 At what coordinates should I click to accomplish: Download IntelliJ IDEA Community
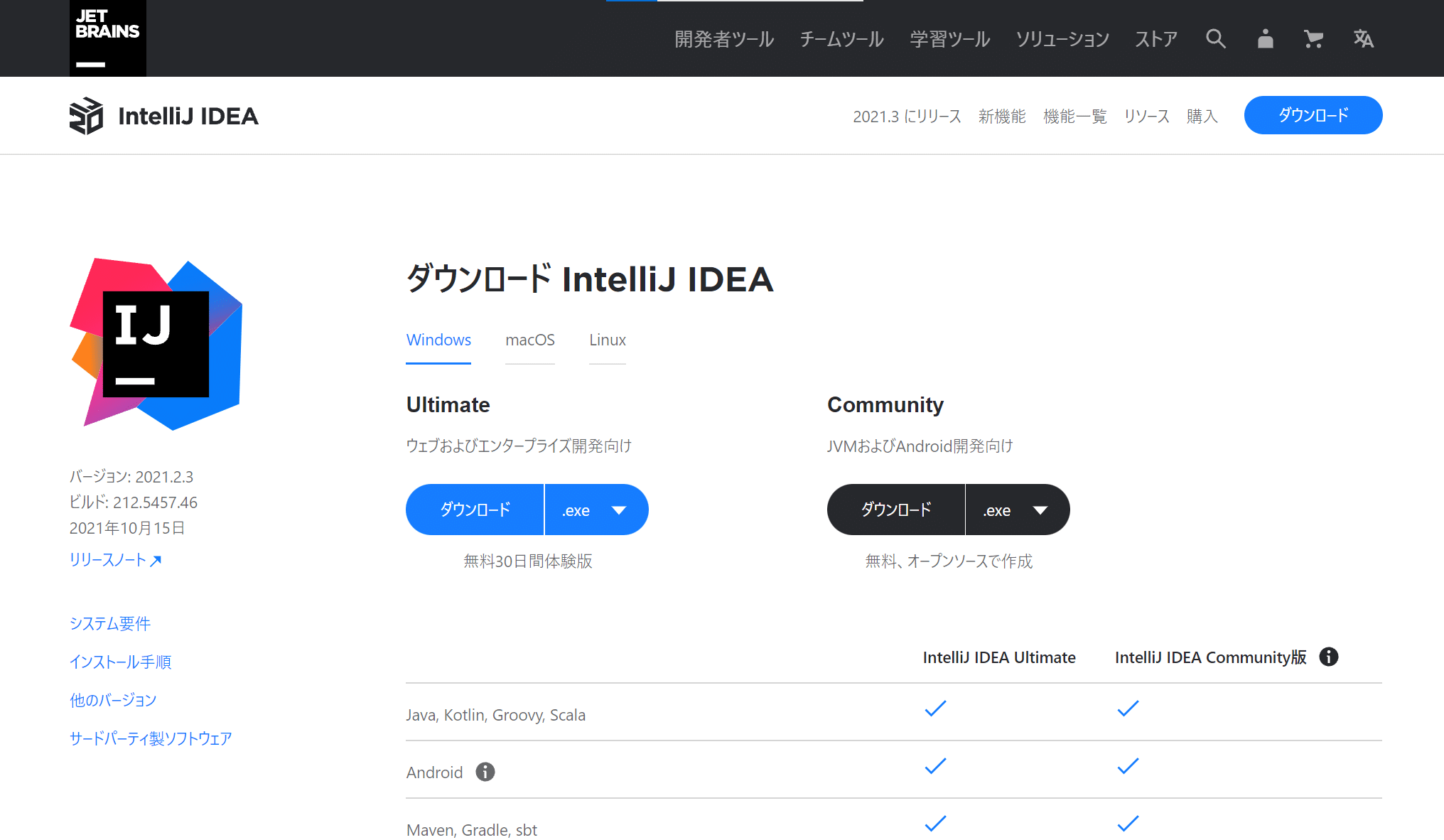[x=896, y=510]
